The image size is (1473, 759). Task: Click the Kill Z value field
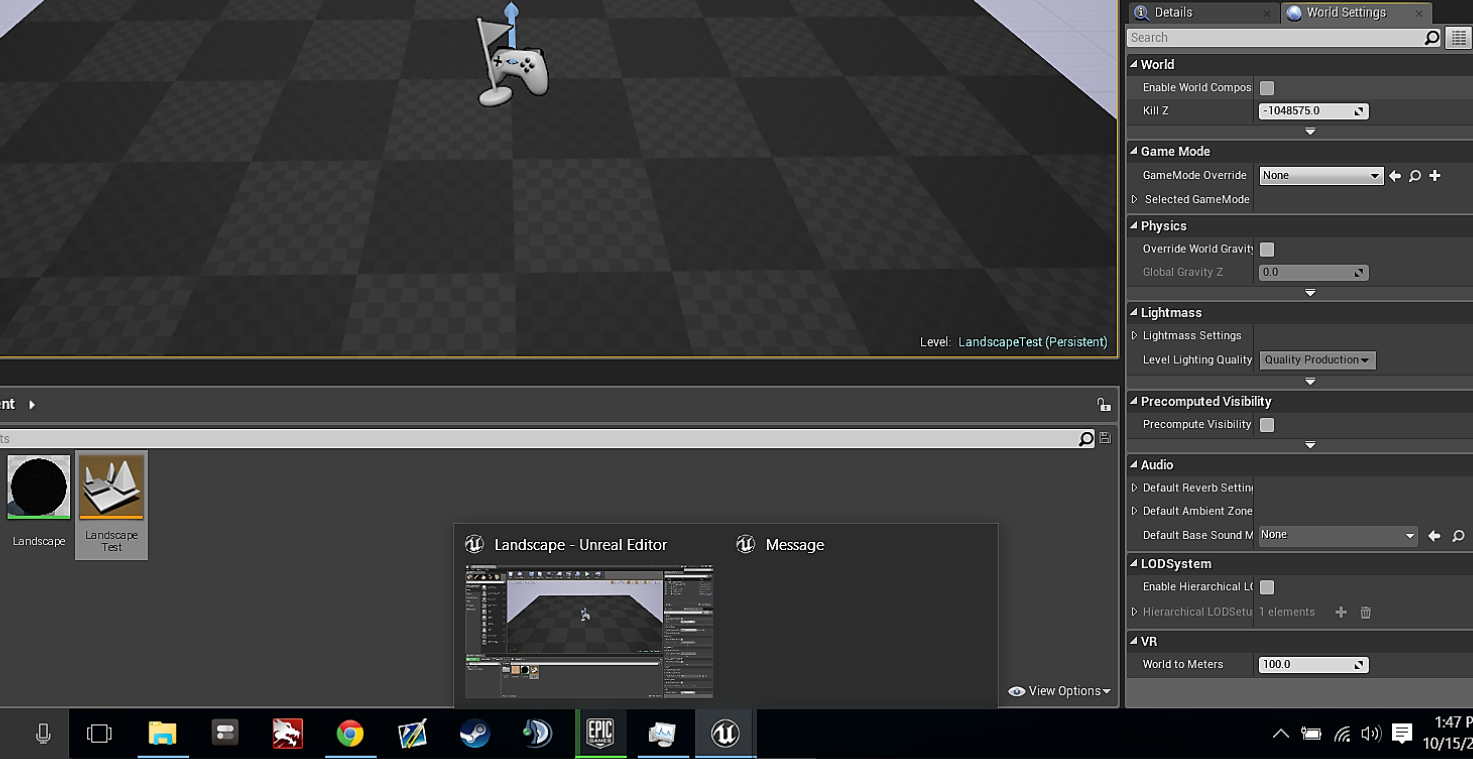1313,111
